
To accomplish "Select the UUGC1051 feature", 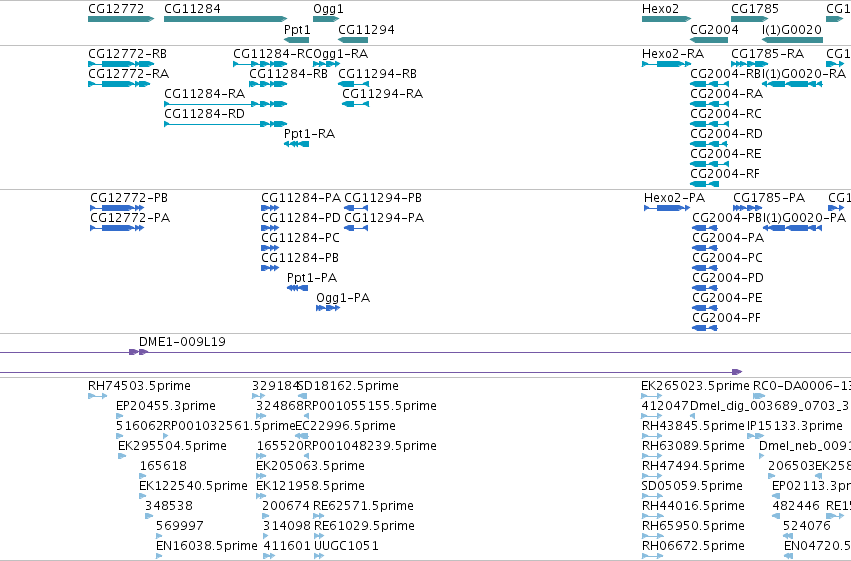I will [x=319, y=556].
